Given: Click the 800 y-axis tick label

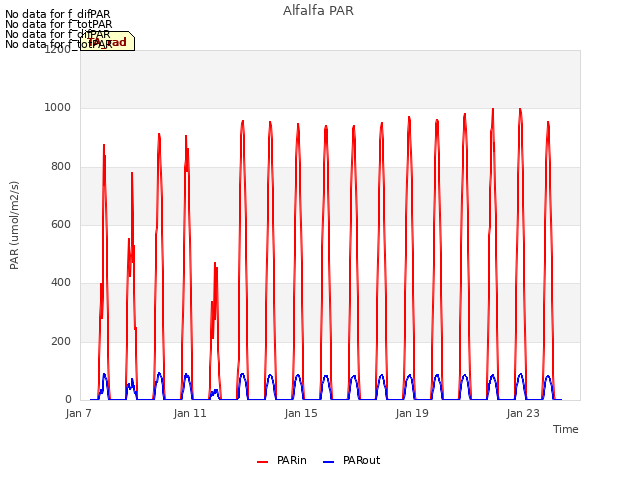Looking at the screenshot, I should tap(61, 167).
